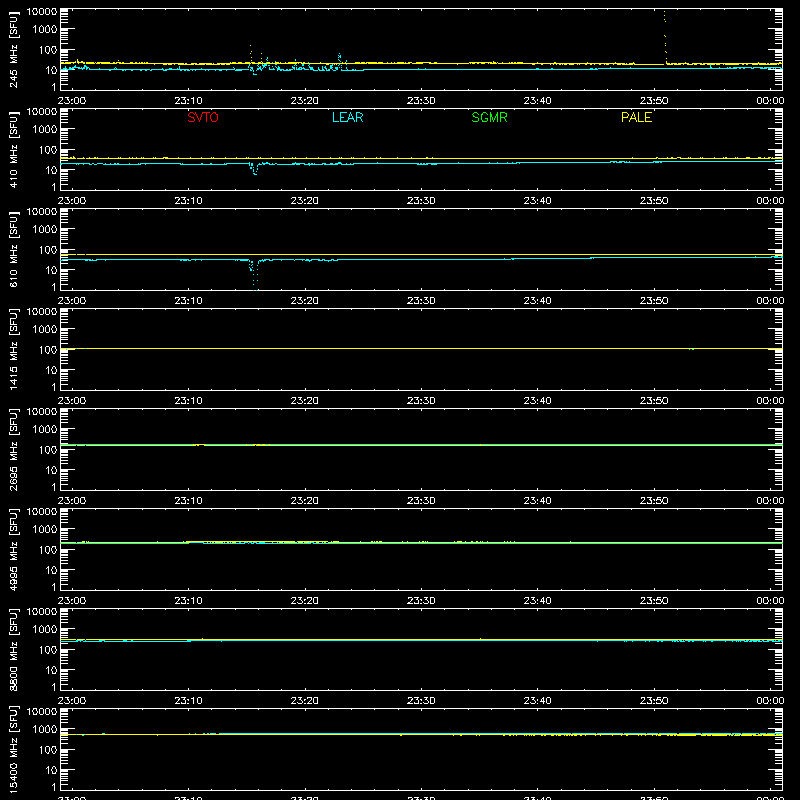Click the 8800 MHz [SFU] axis title
The image size is (800, 800).
click(x=13, y=649)
